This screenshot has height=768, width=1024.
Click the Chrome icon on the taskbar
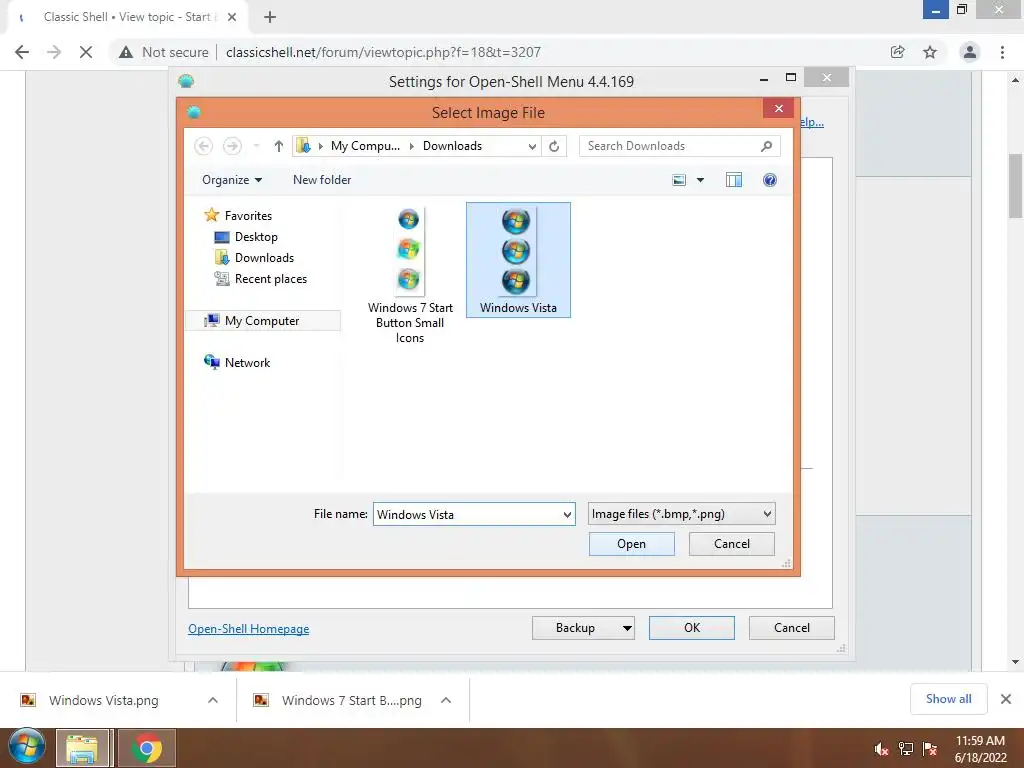(146, 748)
